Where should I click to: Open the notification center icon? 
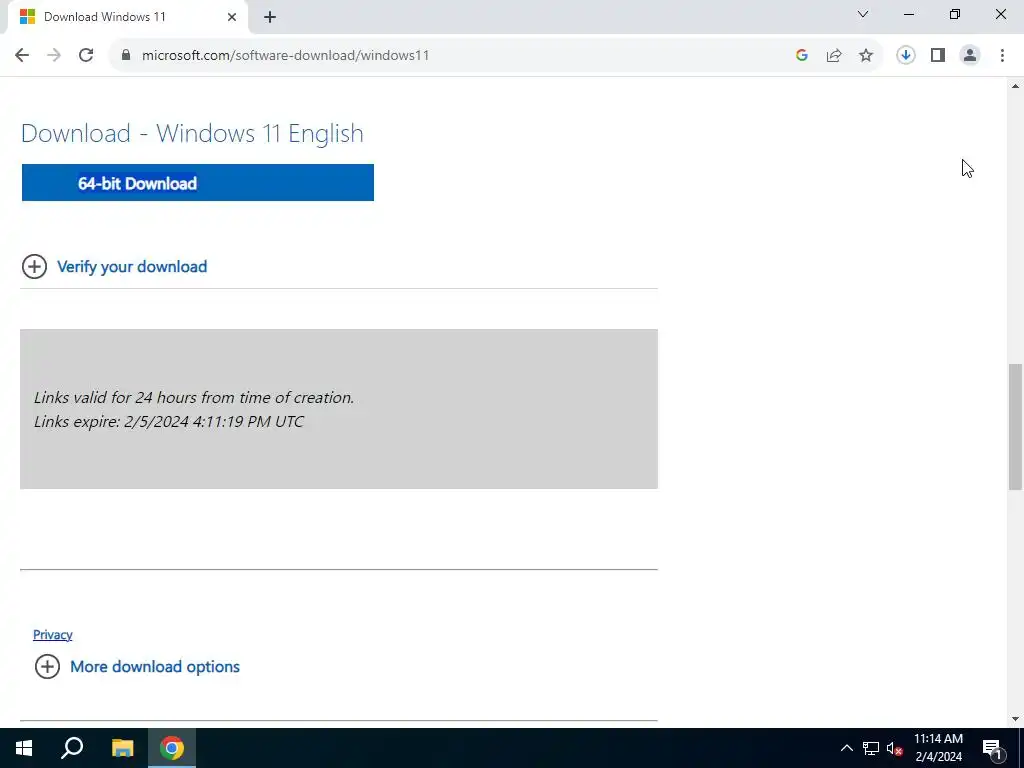pos(992,749)
